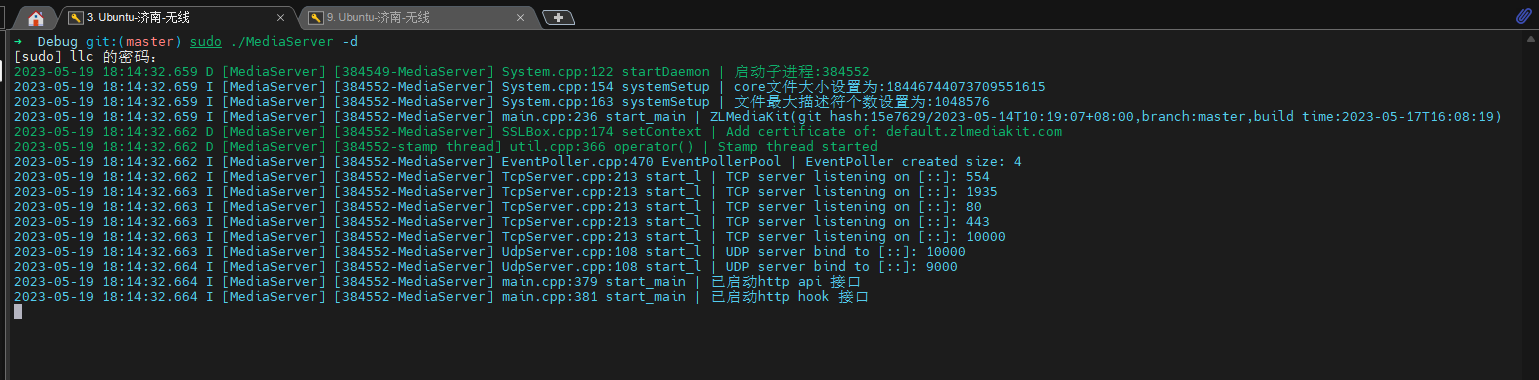The width and height of the screenshot is (1539, 380).
Task: Click the key icon on tab 9
Action: tap(316, 17)
